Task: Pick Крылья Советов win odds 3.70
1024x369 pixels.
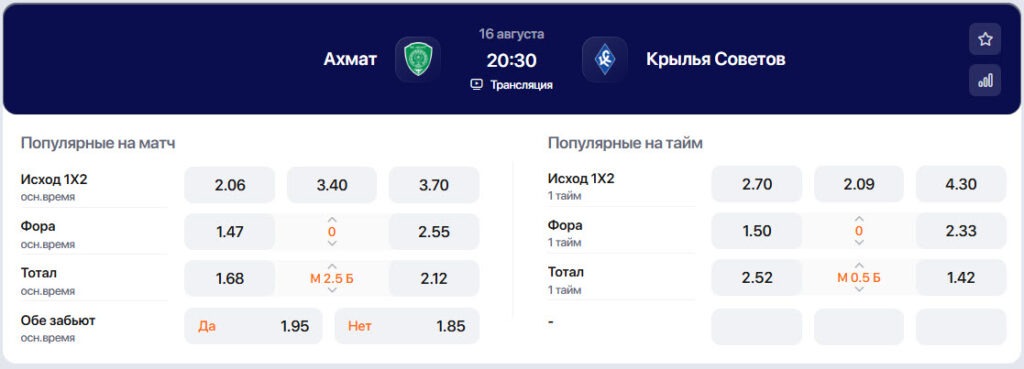Action: pos(434,185)
